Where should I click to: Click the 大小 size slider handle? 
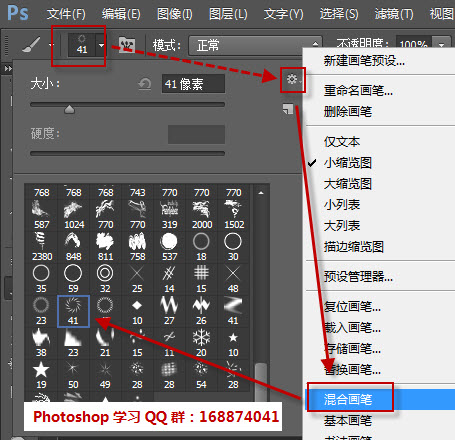click(x=69, y=109)
